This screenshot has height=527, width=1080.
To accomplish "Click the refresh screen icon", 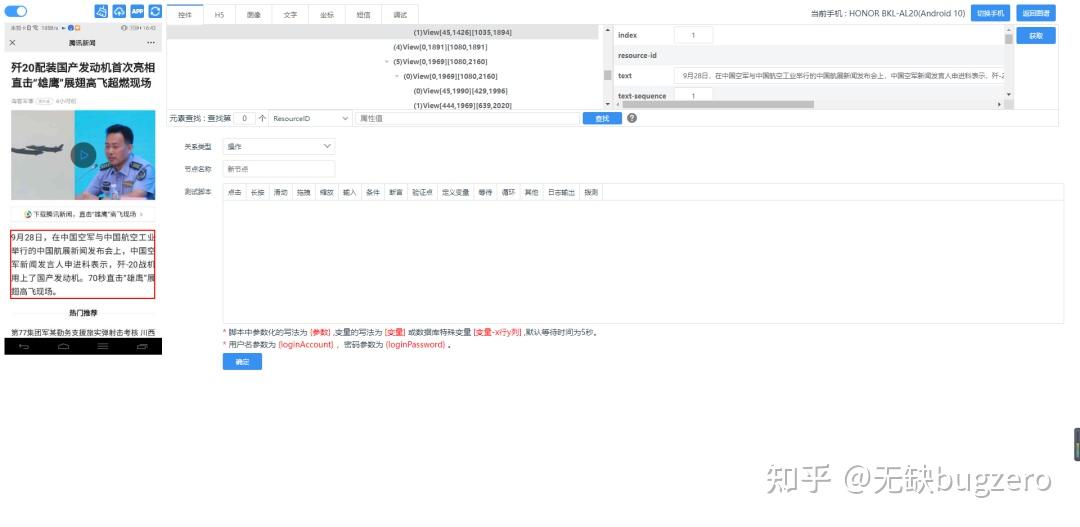I will (x=155, y=11).
